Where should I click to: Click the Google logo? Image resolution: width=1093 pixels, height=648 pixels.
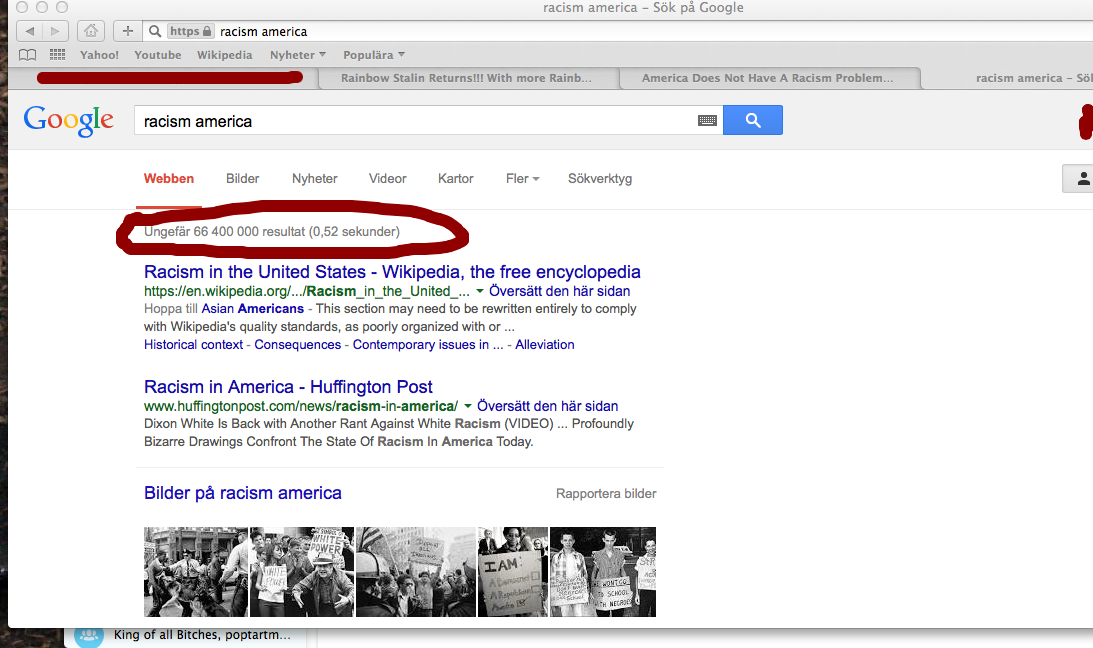point(68,120)
